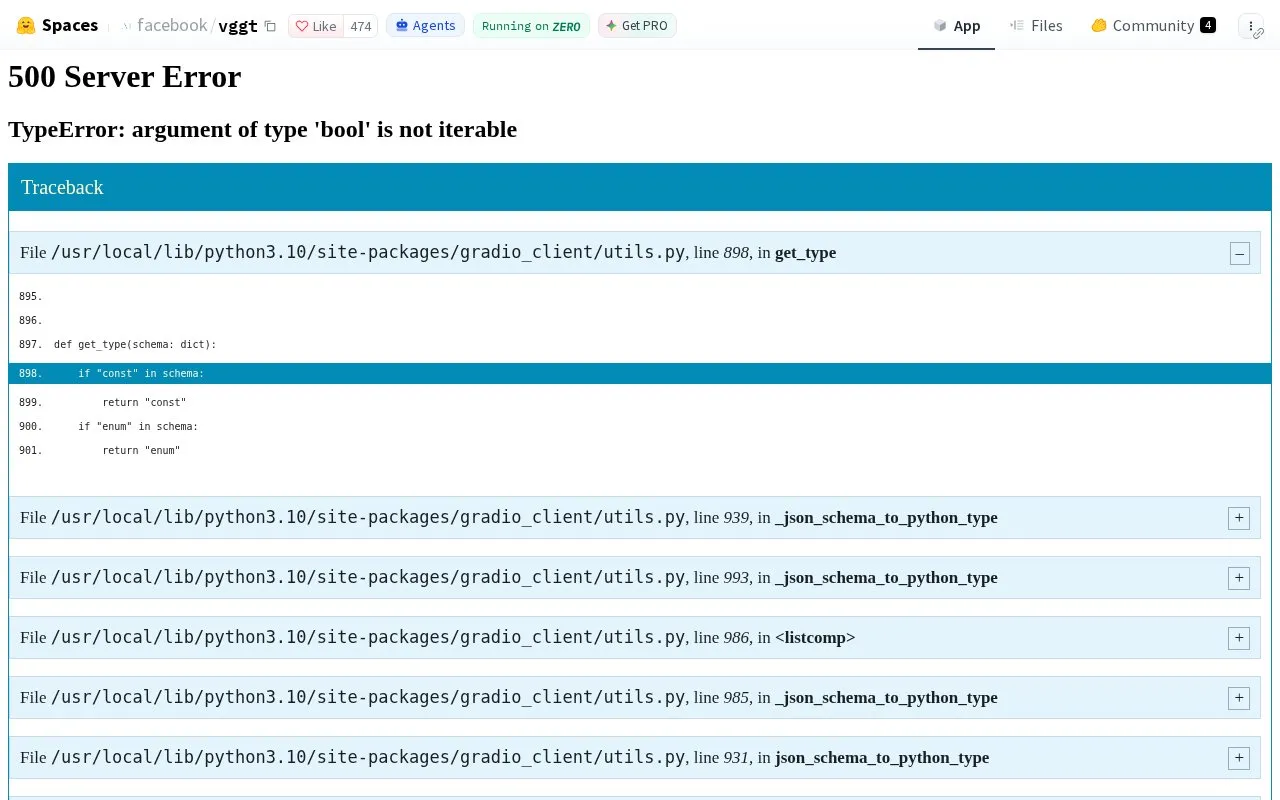Image resolution: width=1280 pixels, height=800 pixels.
Task: Expand the line 931 json_schema_to_python_type frame
Action: (x=1239, y=758)
